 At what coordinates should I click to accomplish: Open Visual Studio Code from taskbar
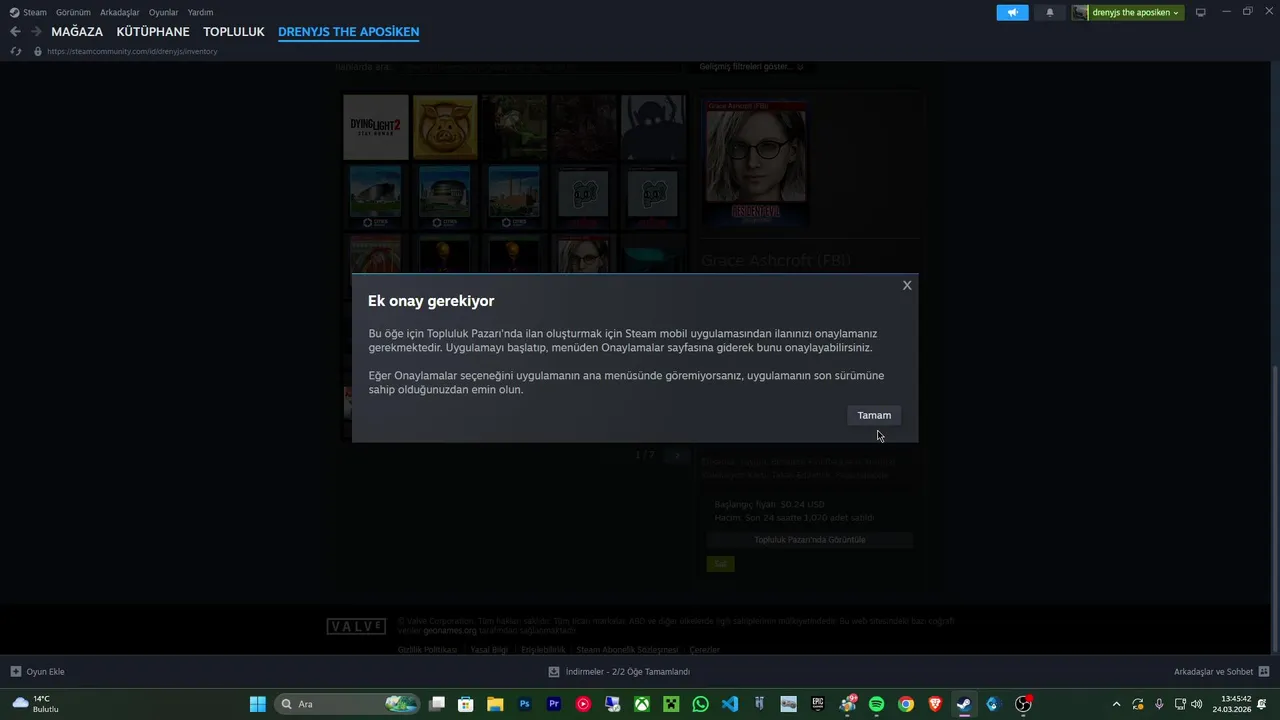pos(730,704)
